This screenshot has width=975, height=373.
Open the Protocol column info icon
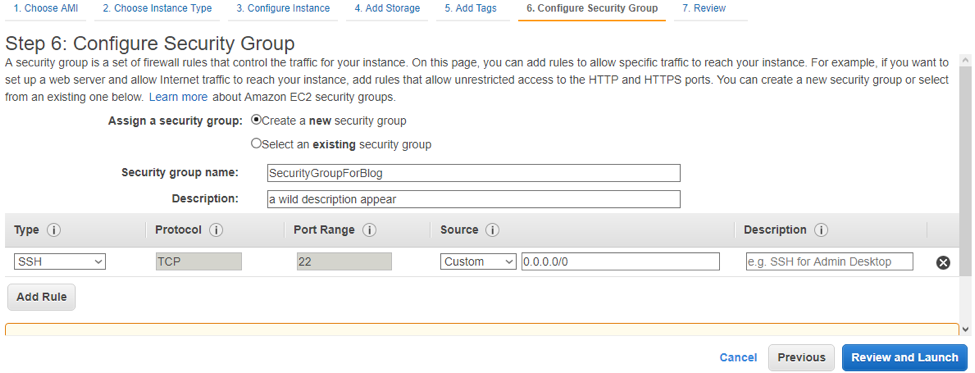coord(216,230)
